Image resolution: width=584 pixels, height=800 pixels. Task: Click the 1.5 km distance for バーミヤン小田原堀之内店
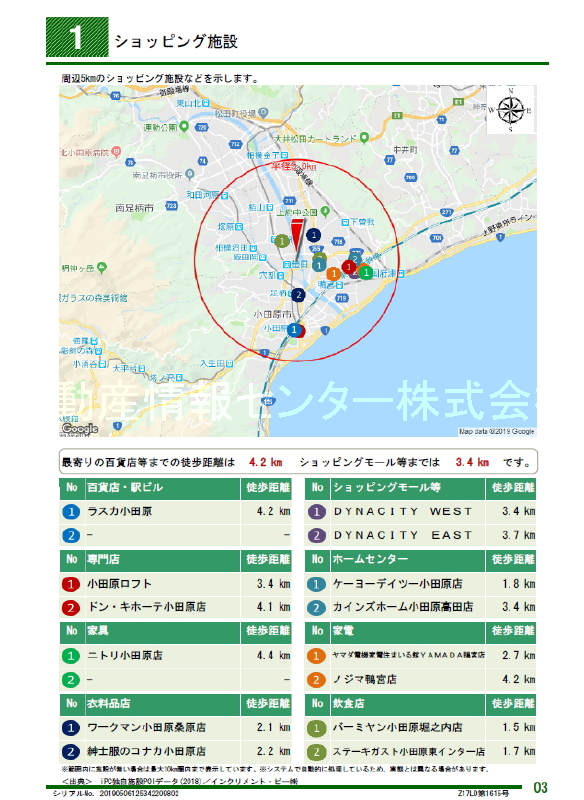click(518, 728)
